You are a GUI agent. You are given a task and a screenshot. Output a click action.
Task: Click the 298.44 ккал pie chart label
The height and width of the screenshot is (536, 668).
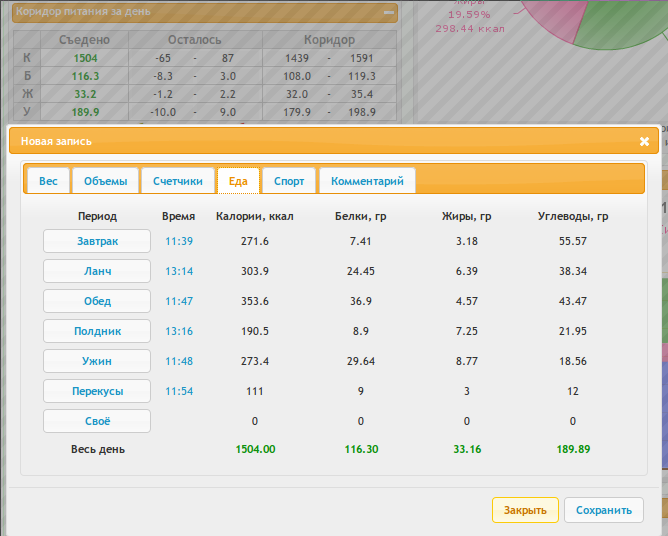tap(470, 29)
